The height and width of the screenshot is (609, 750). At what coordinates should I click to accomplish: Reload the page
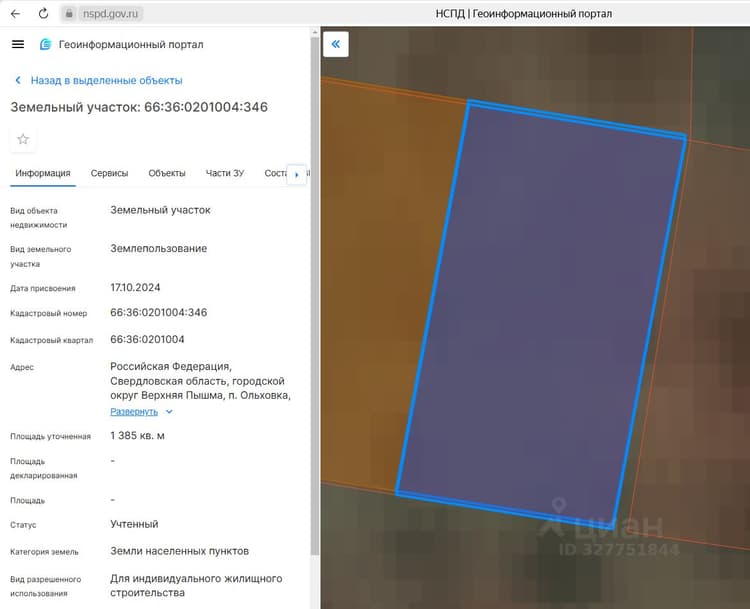[x=44, y=14]
